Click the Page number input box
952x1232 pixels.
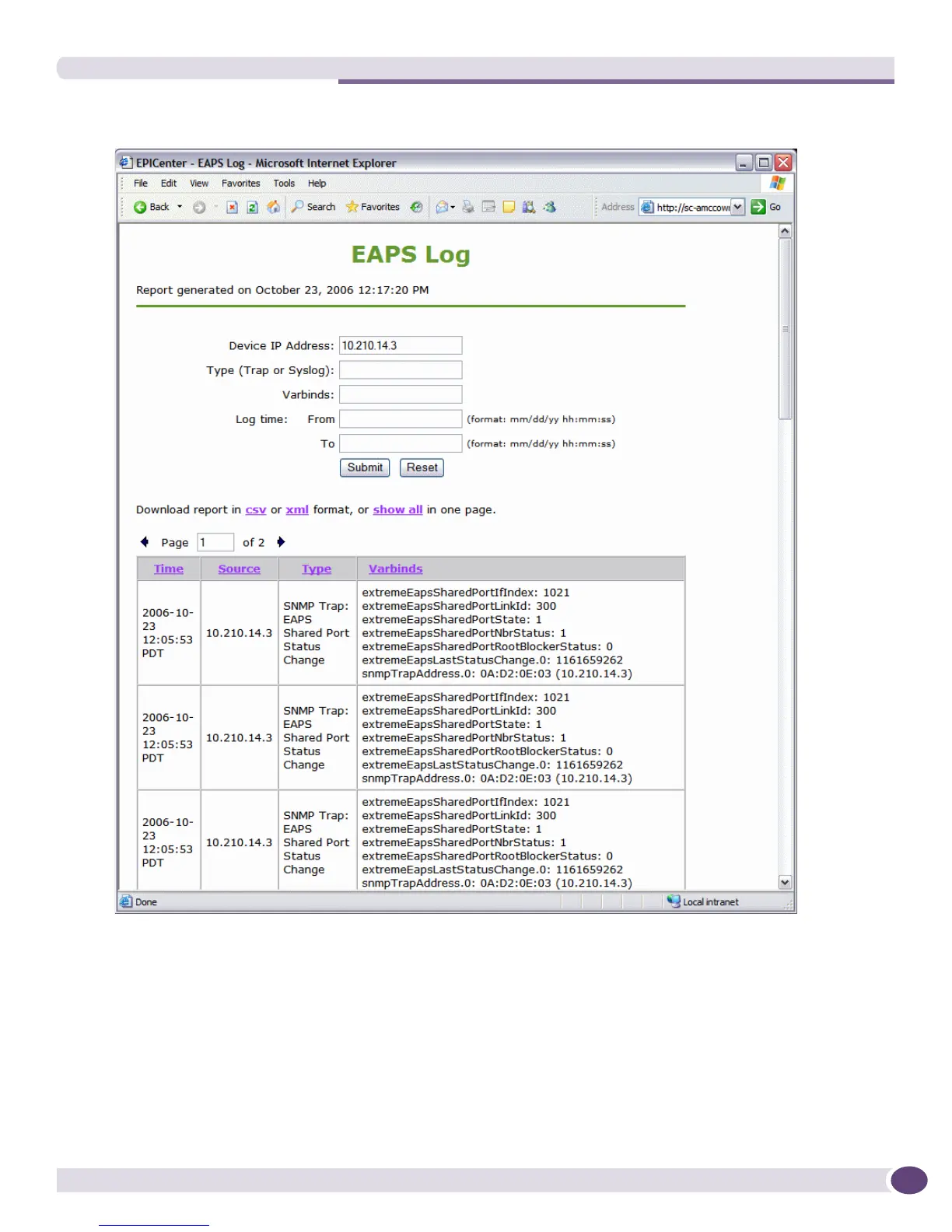coord(215,542)
